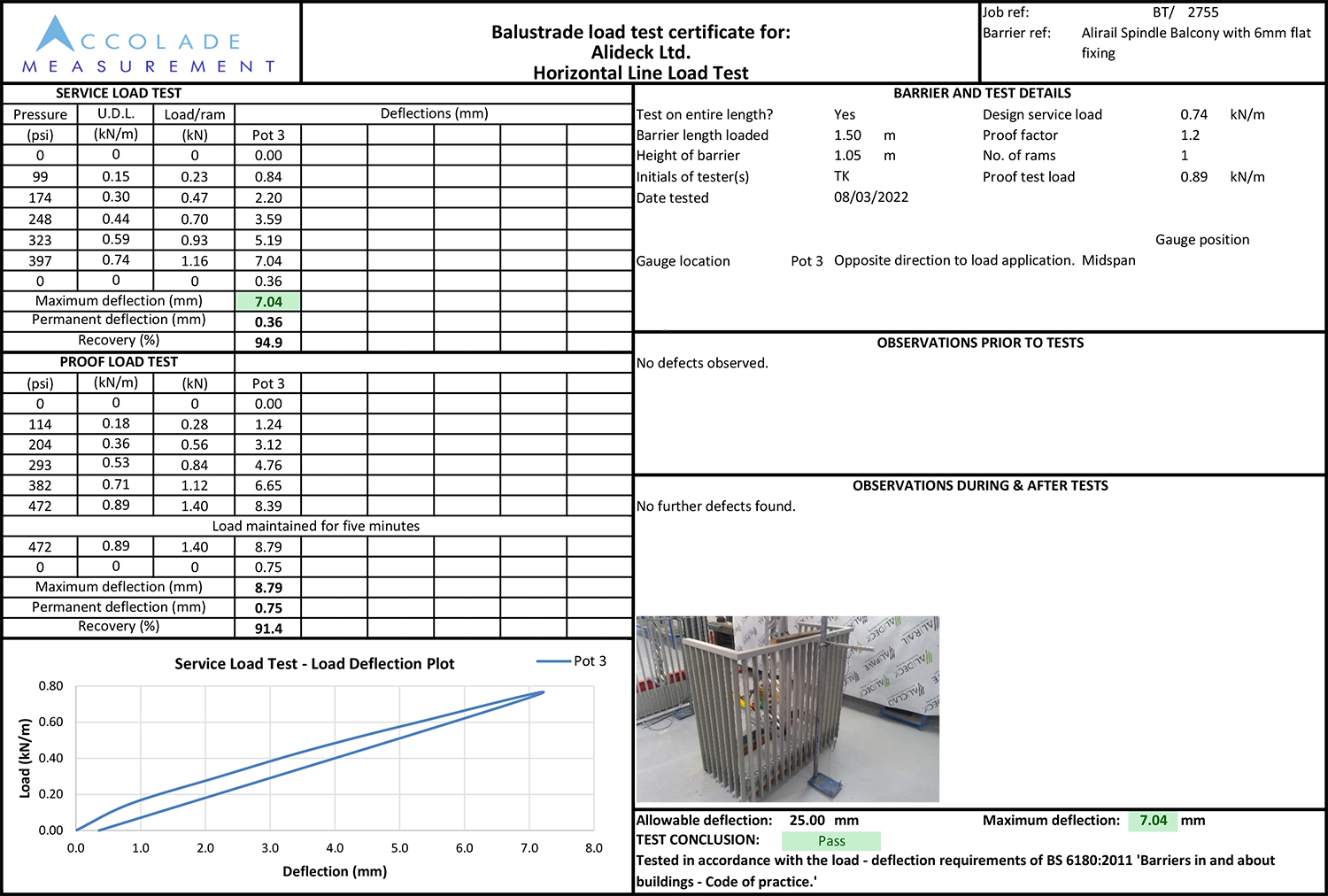
Task: Click service deflection value 5.19
Action: pyautogui.click(x=268, y=240)
